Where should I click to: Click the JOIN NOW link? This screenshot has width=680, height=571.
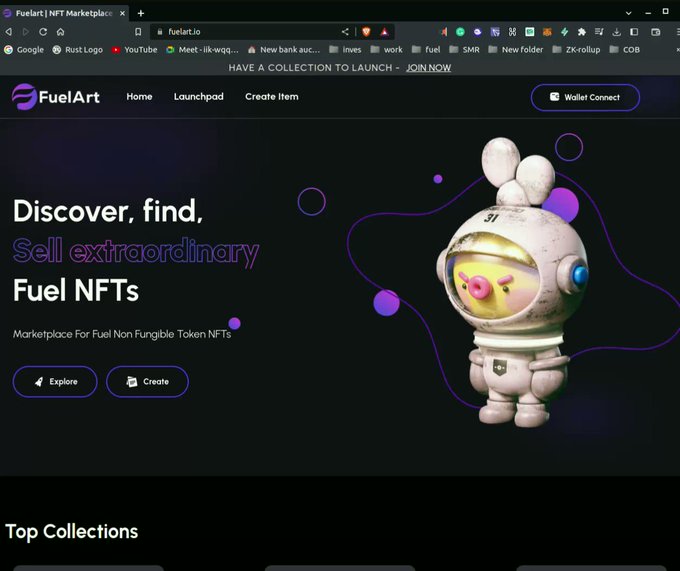428,68
